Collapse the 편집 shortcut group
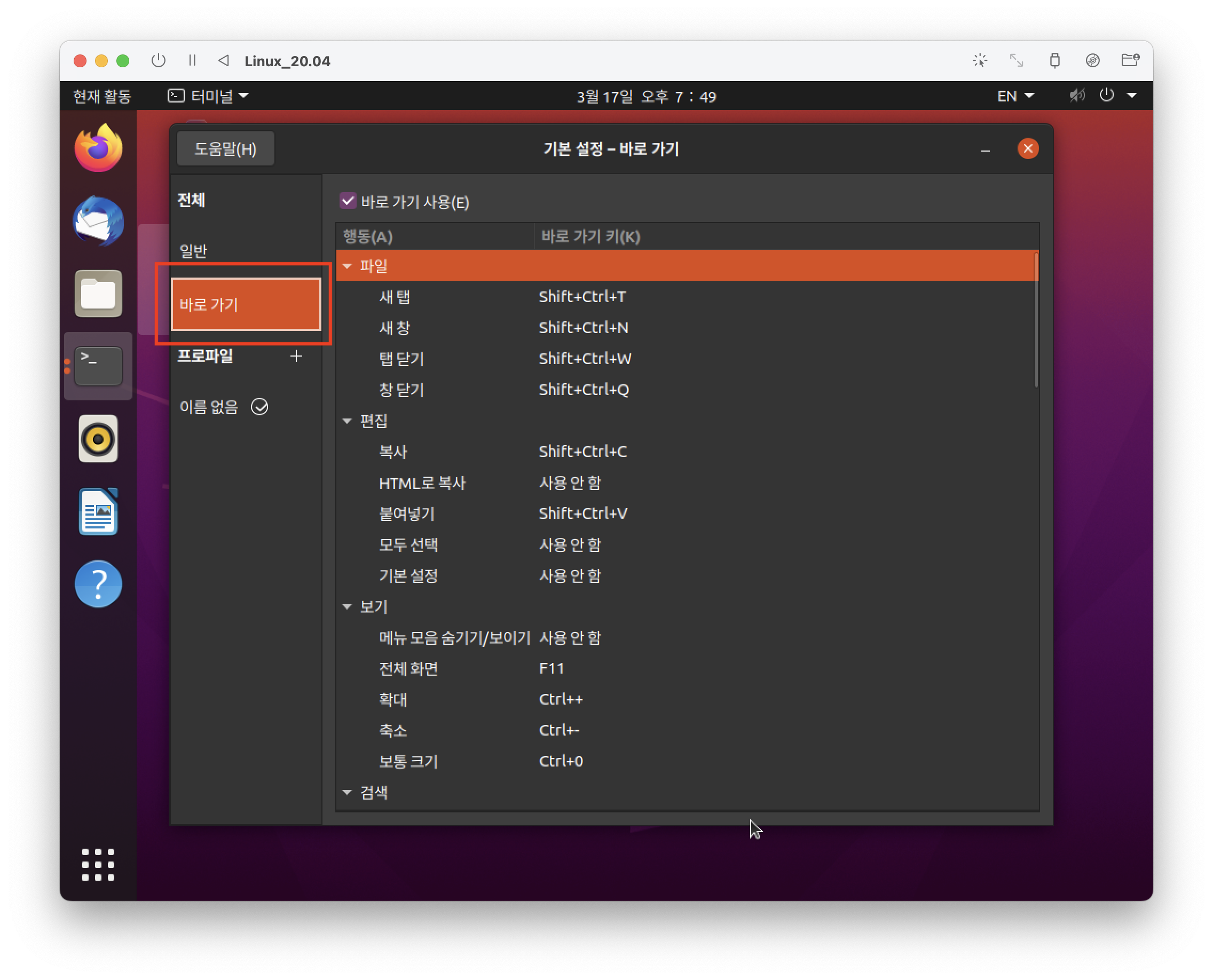The width and height of the screenshot is (1213, 980). (x=348, y=421)
